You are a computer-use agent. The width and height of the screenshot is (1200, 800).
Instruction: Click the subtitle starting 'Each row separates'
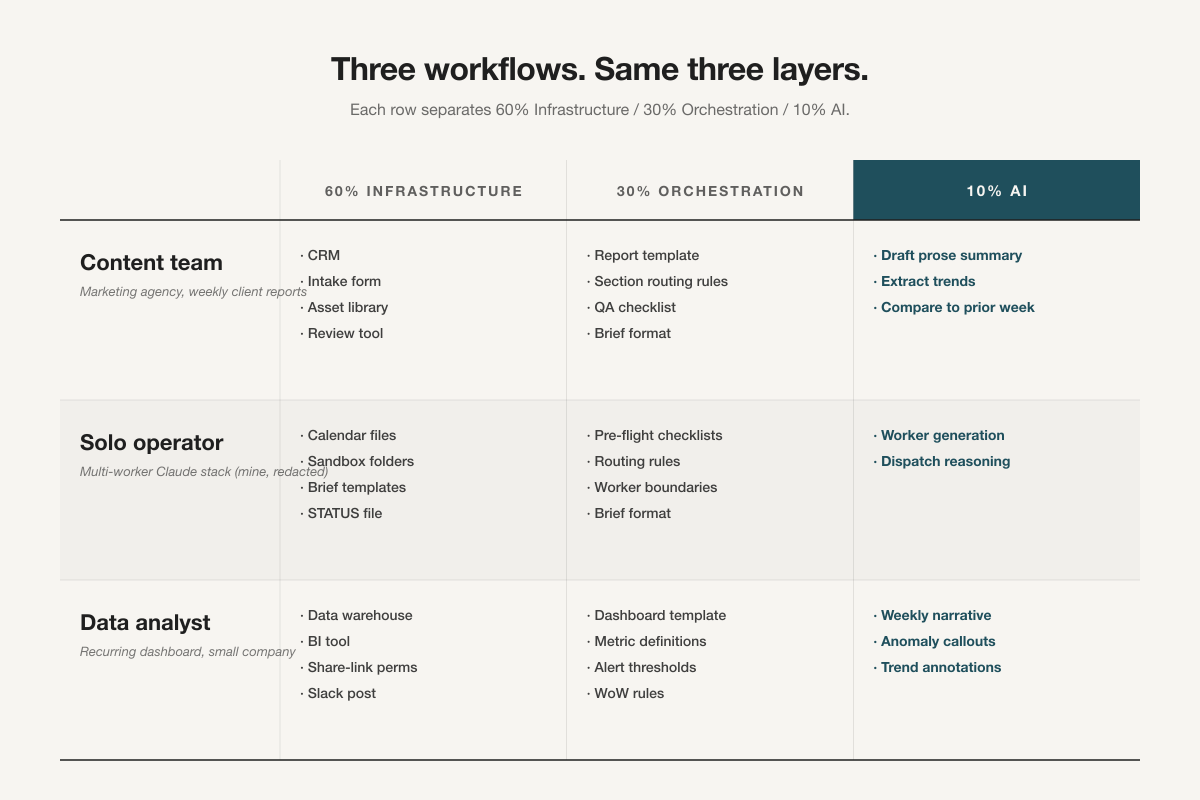coord(600,109)
